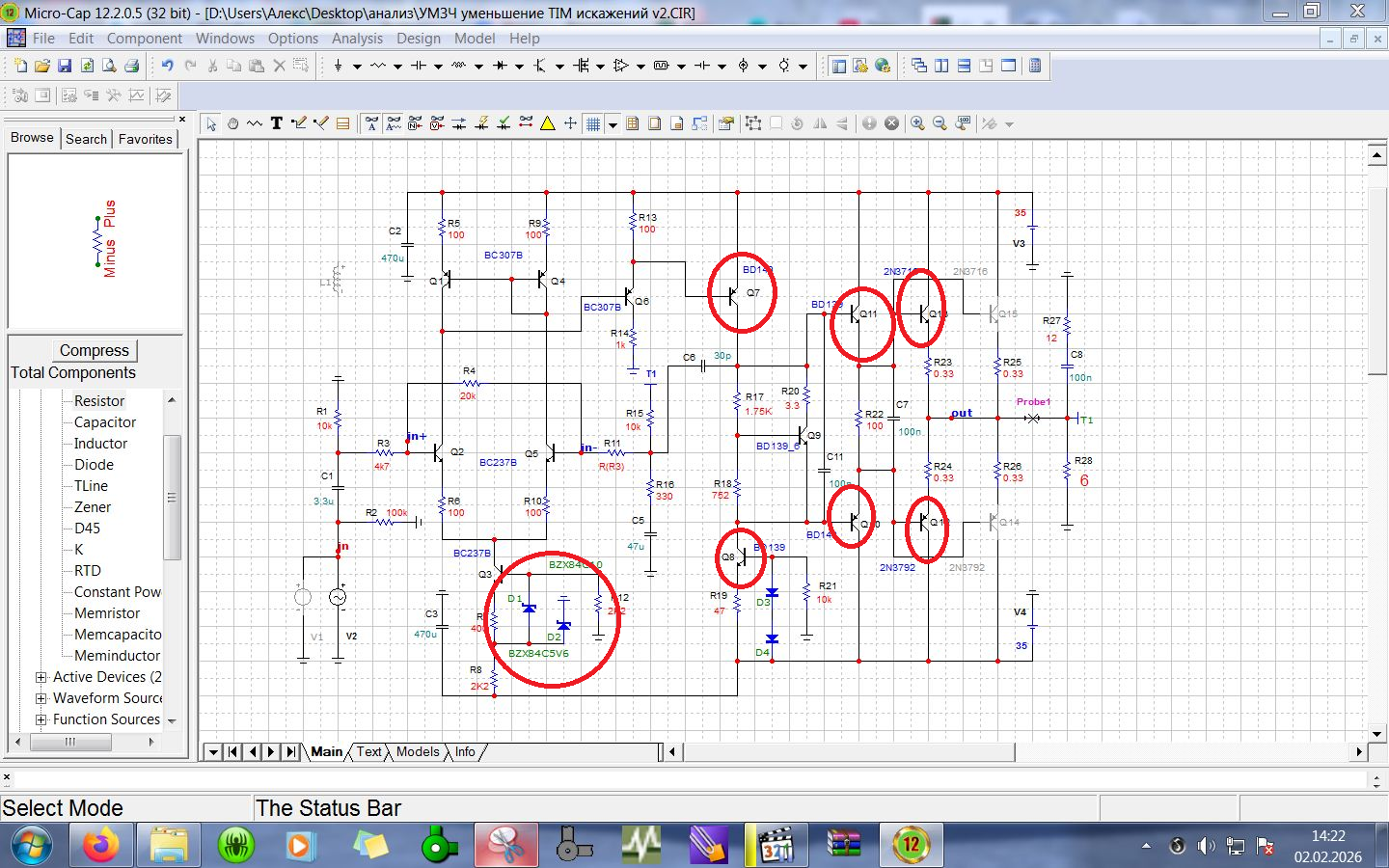This screenshot has width=1389, height=868.
Task: Zoom out on the schematic
Action: tap(940, 123)
